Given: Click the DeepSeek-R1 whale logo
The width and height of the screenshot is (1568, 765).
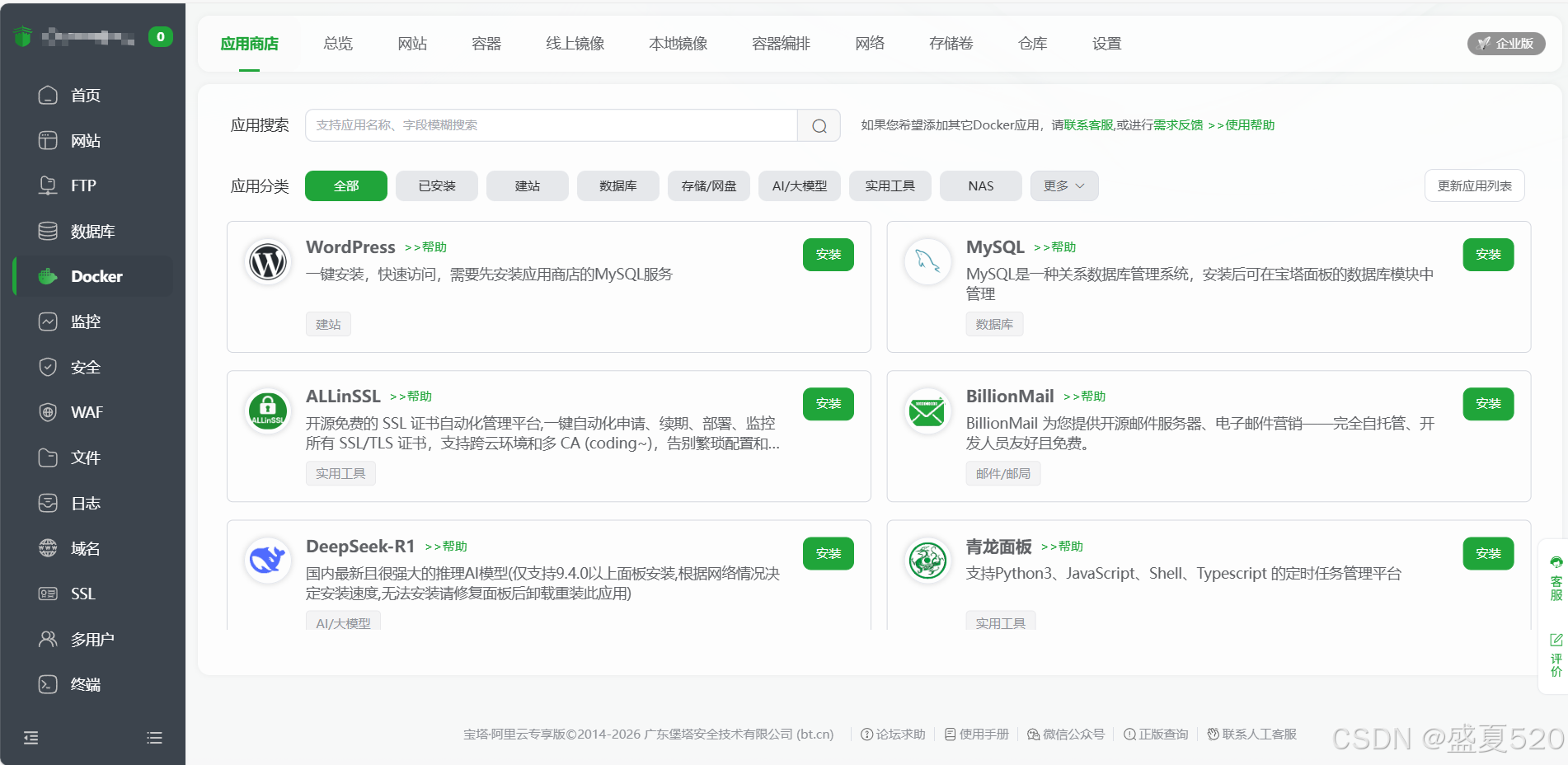Looking at the screenshot, I should [x=268, y=561].
